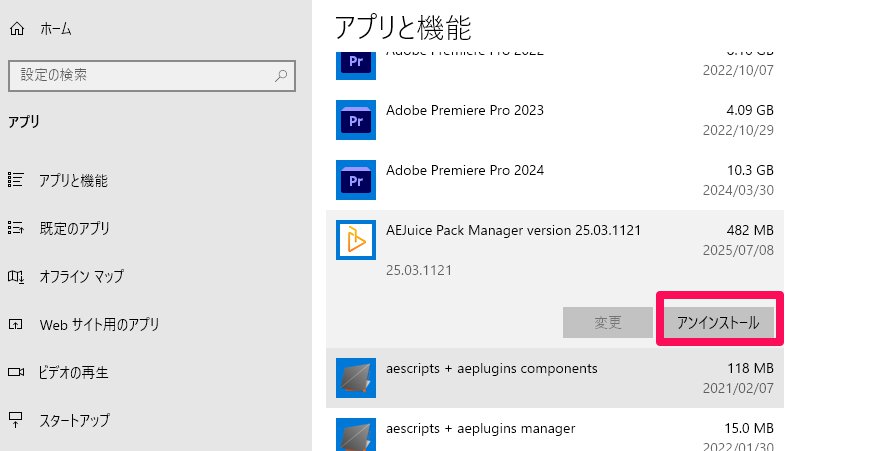Image resolution: width=881 pixels, height=451 pixels.
Task: Open ビデオの再生 settings
Action: 73,372
